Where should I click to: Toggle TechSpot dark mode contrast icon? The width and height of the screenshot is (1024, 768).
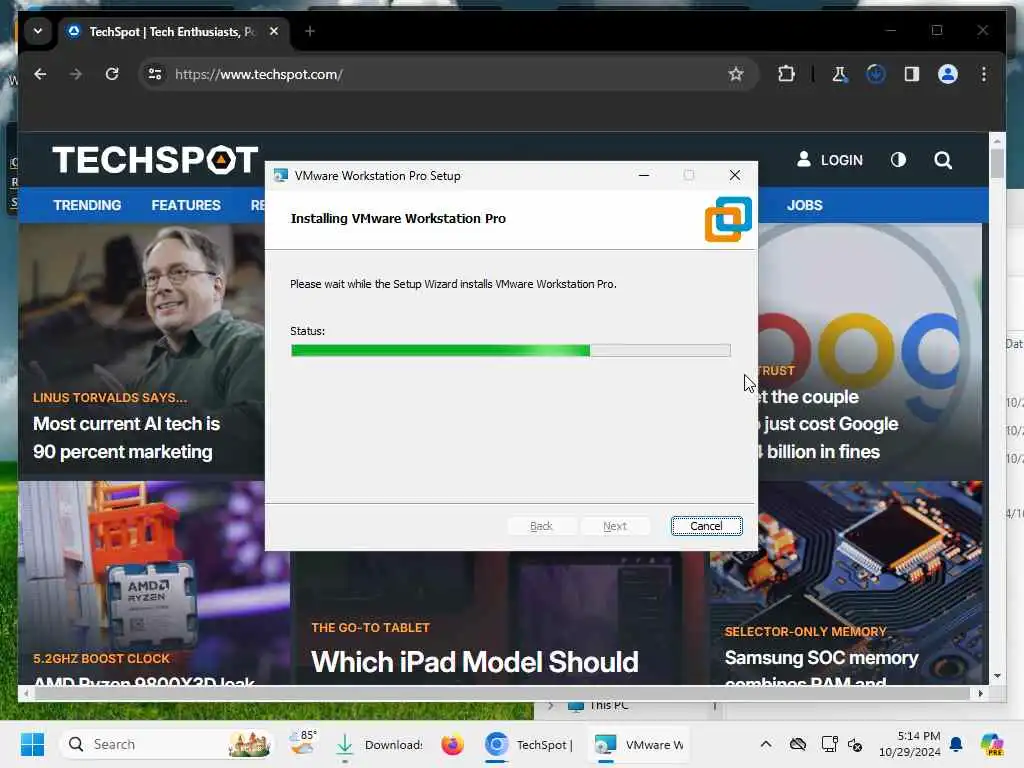tap(899, 160)
